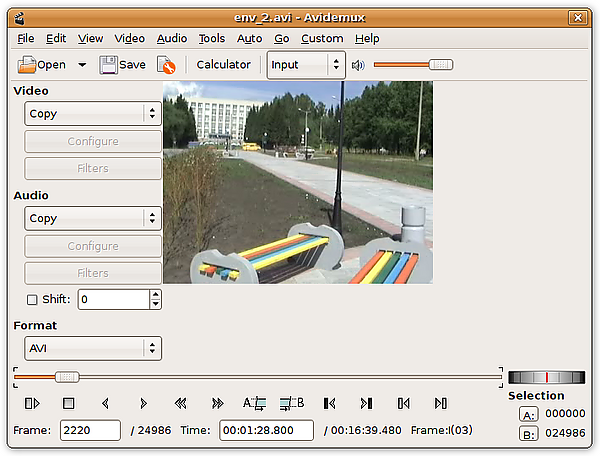Viewport: 600px width, 456px height.
Task: Click the Calculator button
Action: pos(223,65)
